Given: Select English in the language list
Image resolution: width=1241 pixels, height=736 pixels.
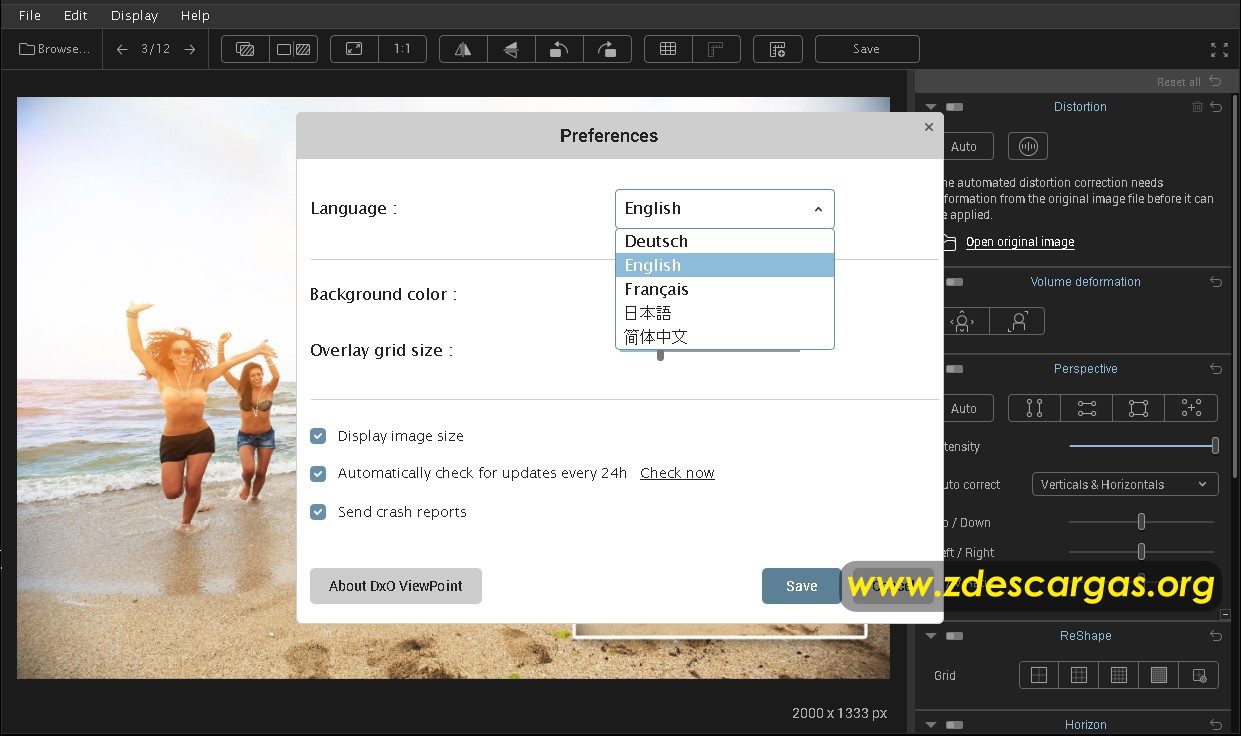Looking at the screenshot, I should (x=725, y=265).
